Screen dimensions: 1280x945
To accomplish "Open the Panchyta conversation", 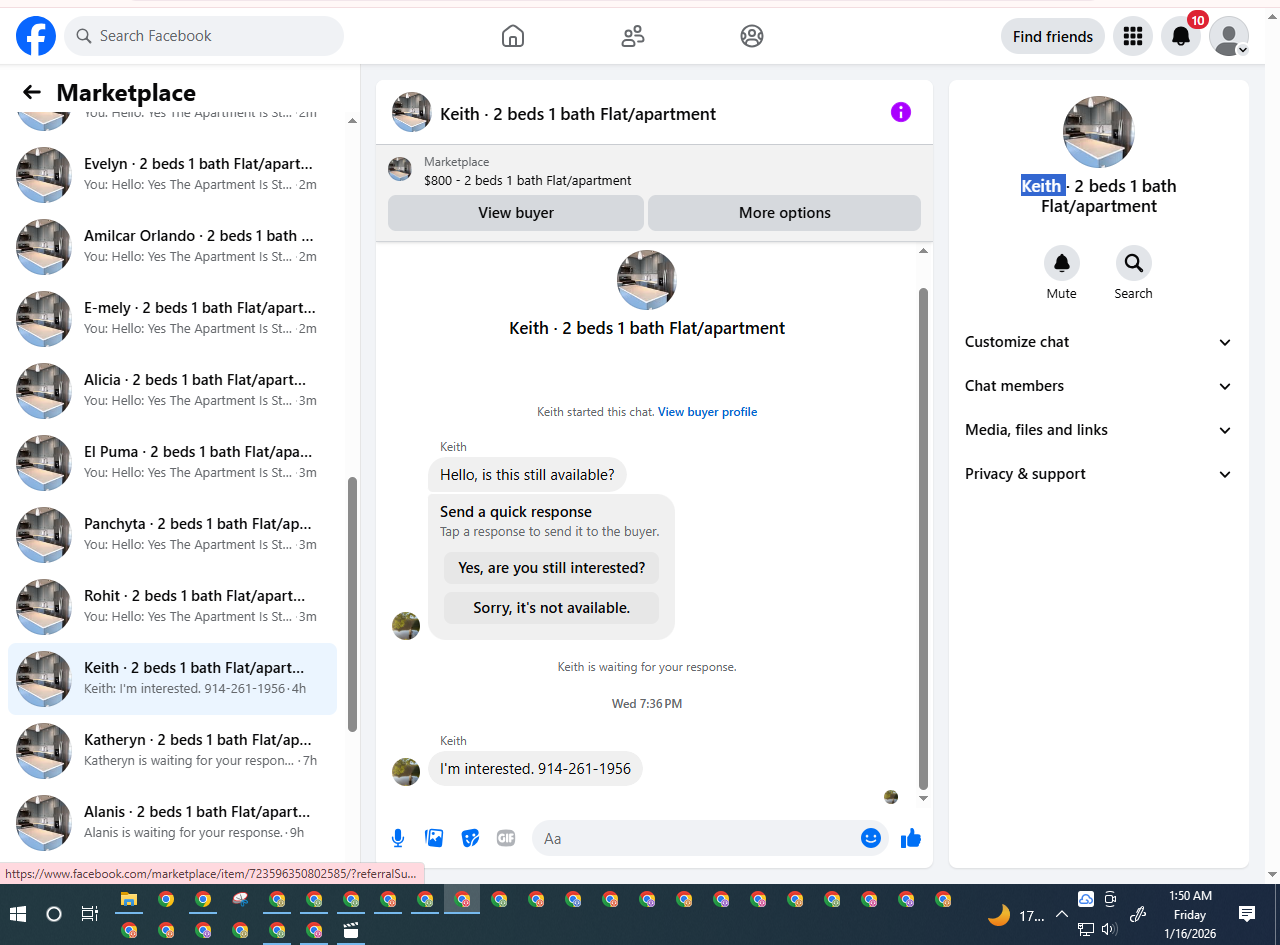I will 172,534.
